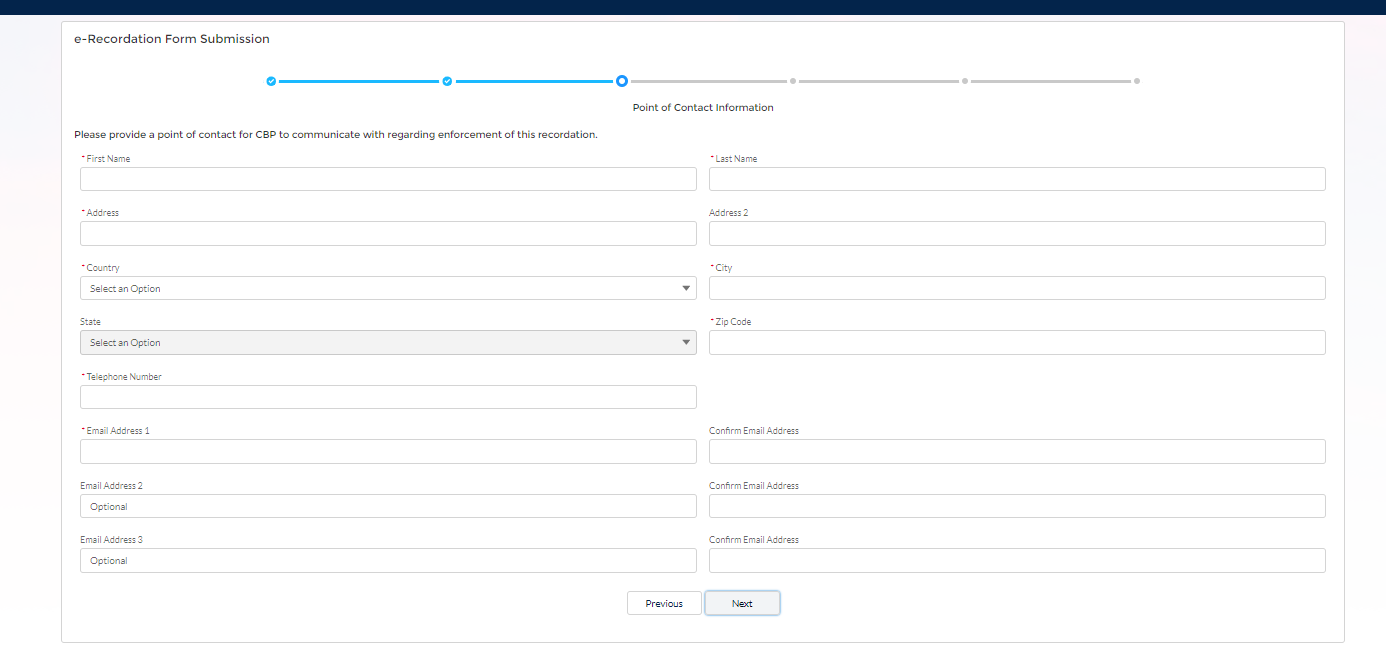Select the Address text field
Screen dimensions: 1386x667
pos(388,234)
